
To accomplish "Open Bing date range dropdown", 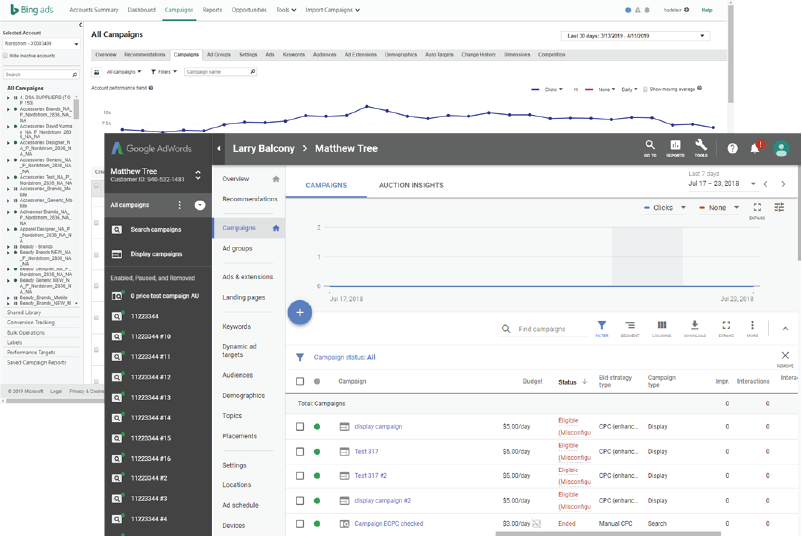I will (x=635, y=36).
